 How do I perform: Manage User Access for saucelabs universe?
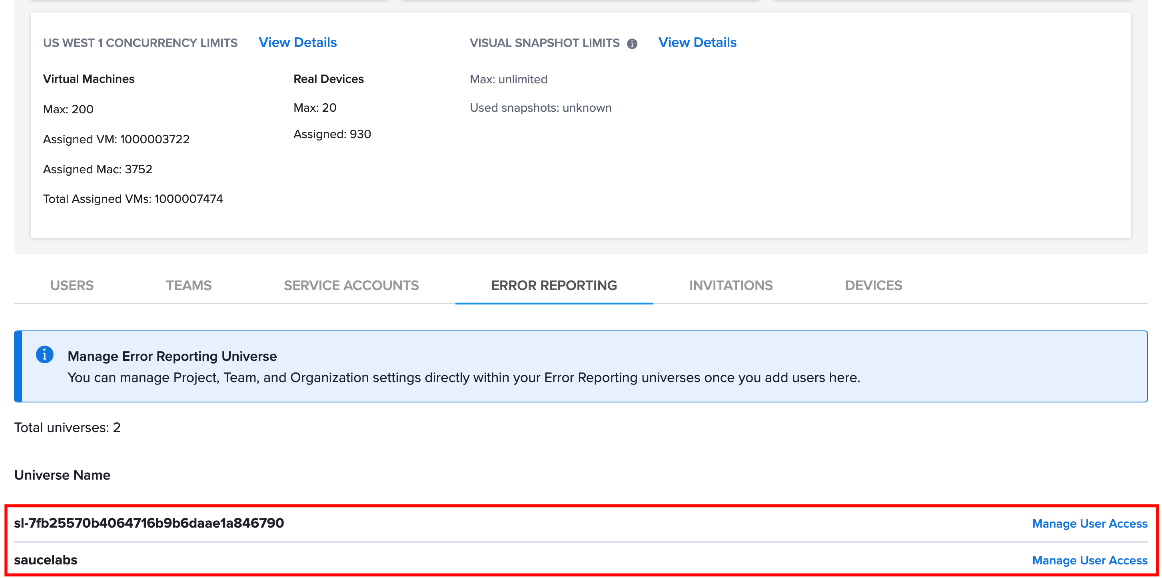click(x=1089, y=561)
